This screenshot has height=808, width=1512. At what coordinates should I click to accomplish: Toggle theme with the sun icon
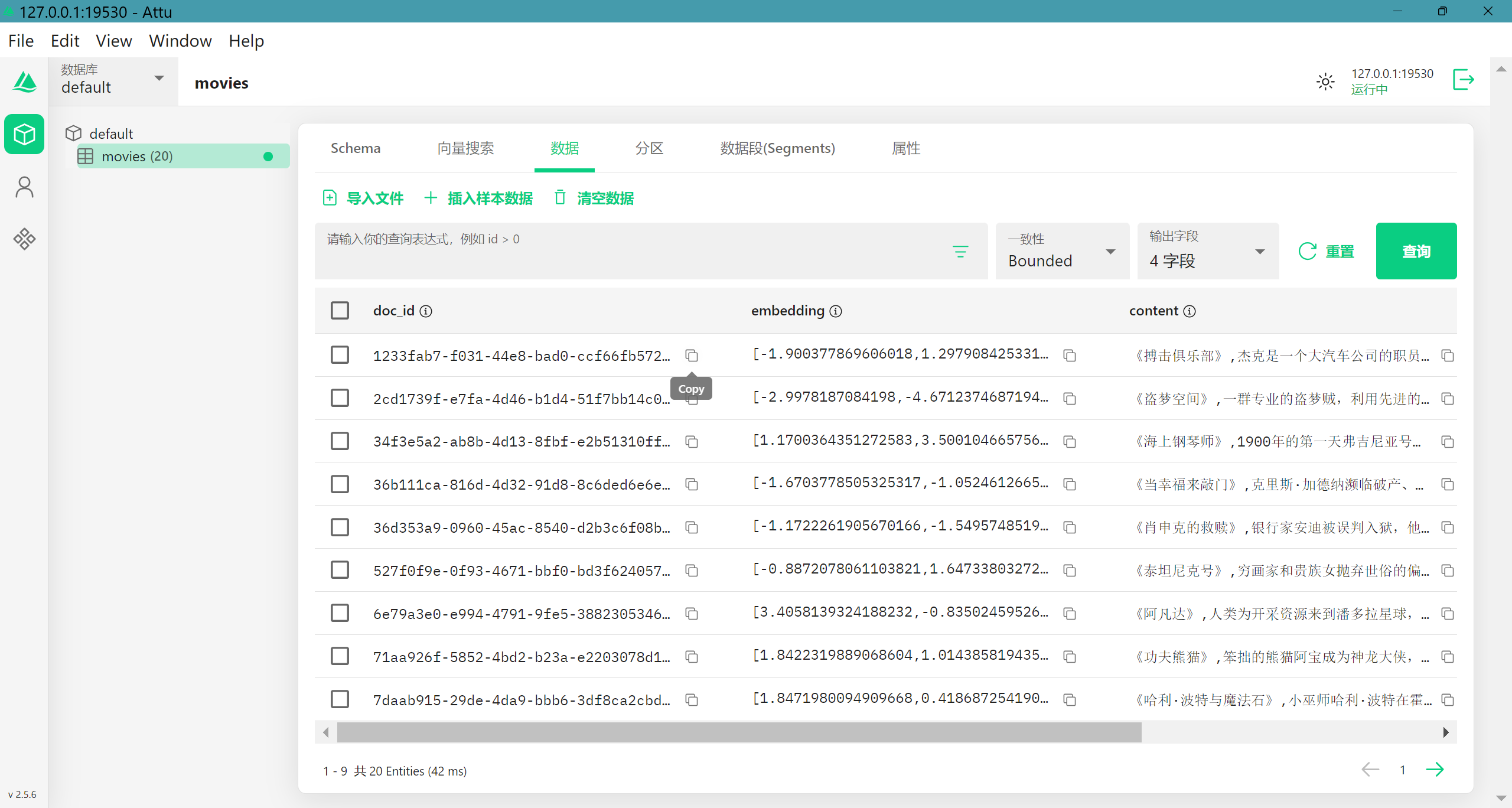click(x=1325, y=82)
